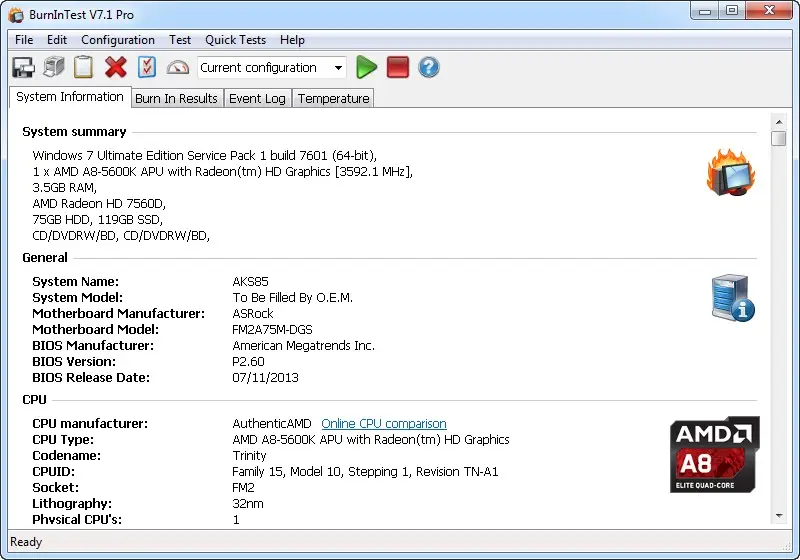
Task: Click the BIOS release date 07/11/2013
Action: pos(265,378)
